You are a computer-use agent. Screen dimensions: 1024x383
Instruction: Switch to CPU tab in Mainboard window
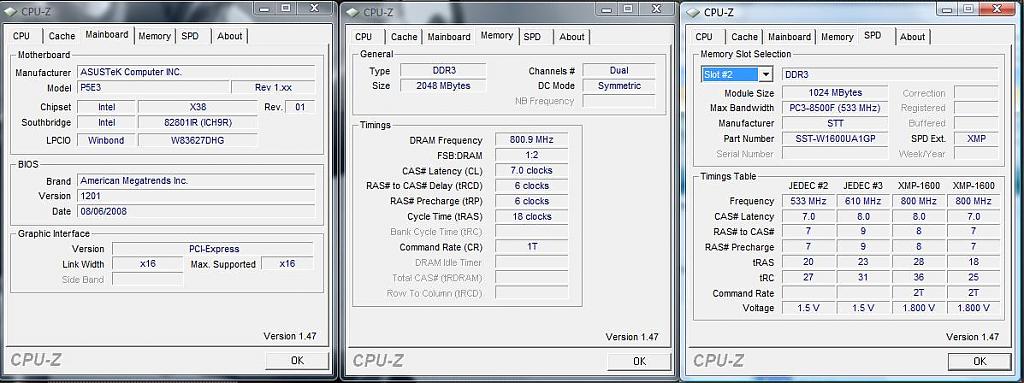coord(22,36)
